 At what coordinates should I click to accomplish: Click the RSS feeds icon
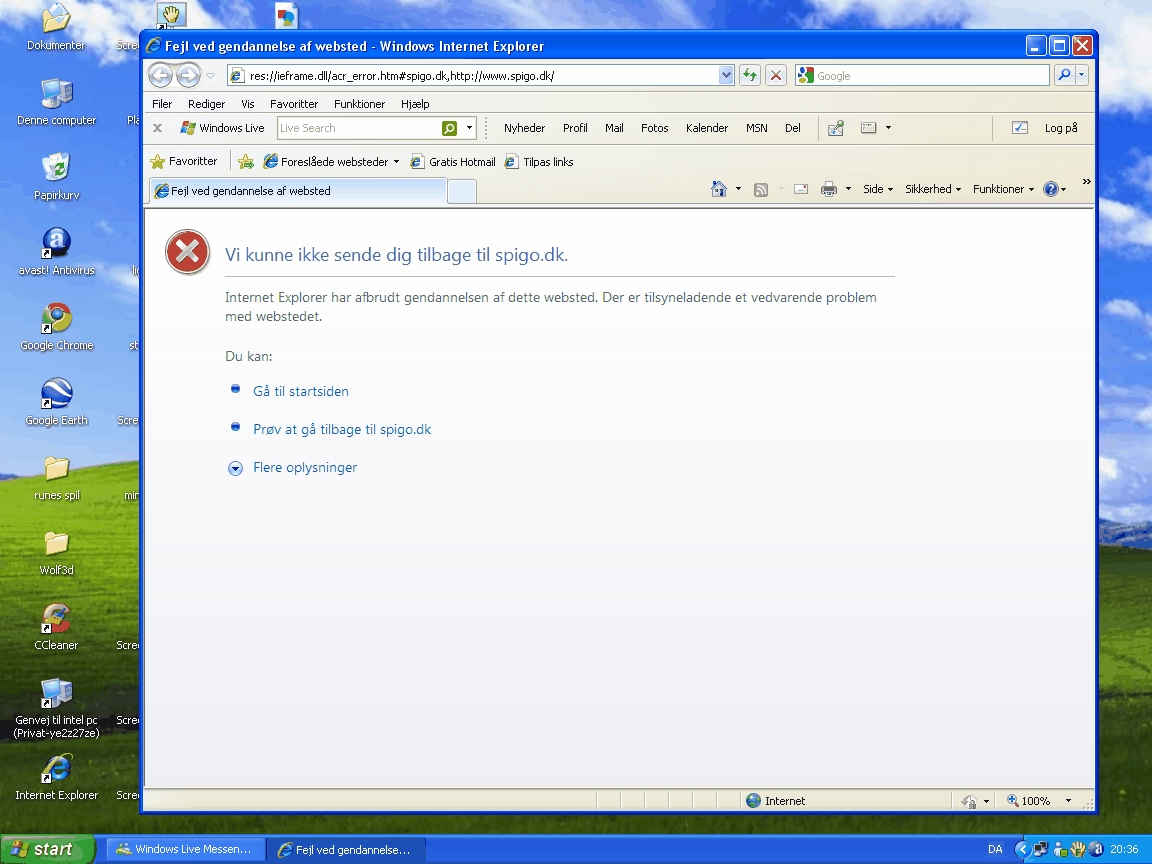(761, 189)
